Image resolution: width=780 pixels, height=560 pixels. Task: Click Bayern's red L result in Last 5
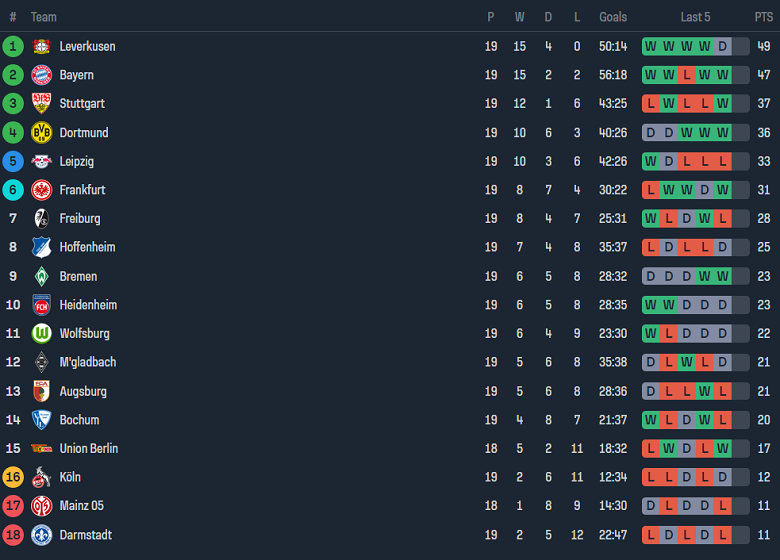click(x=686, y=75)
